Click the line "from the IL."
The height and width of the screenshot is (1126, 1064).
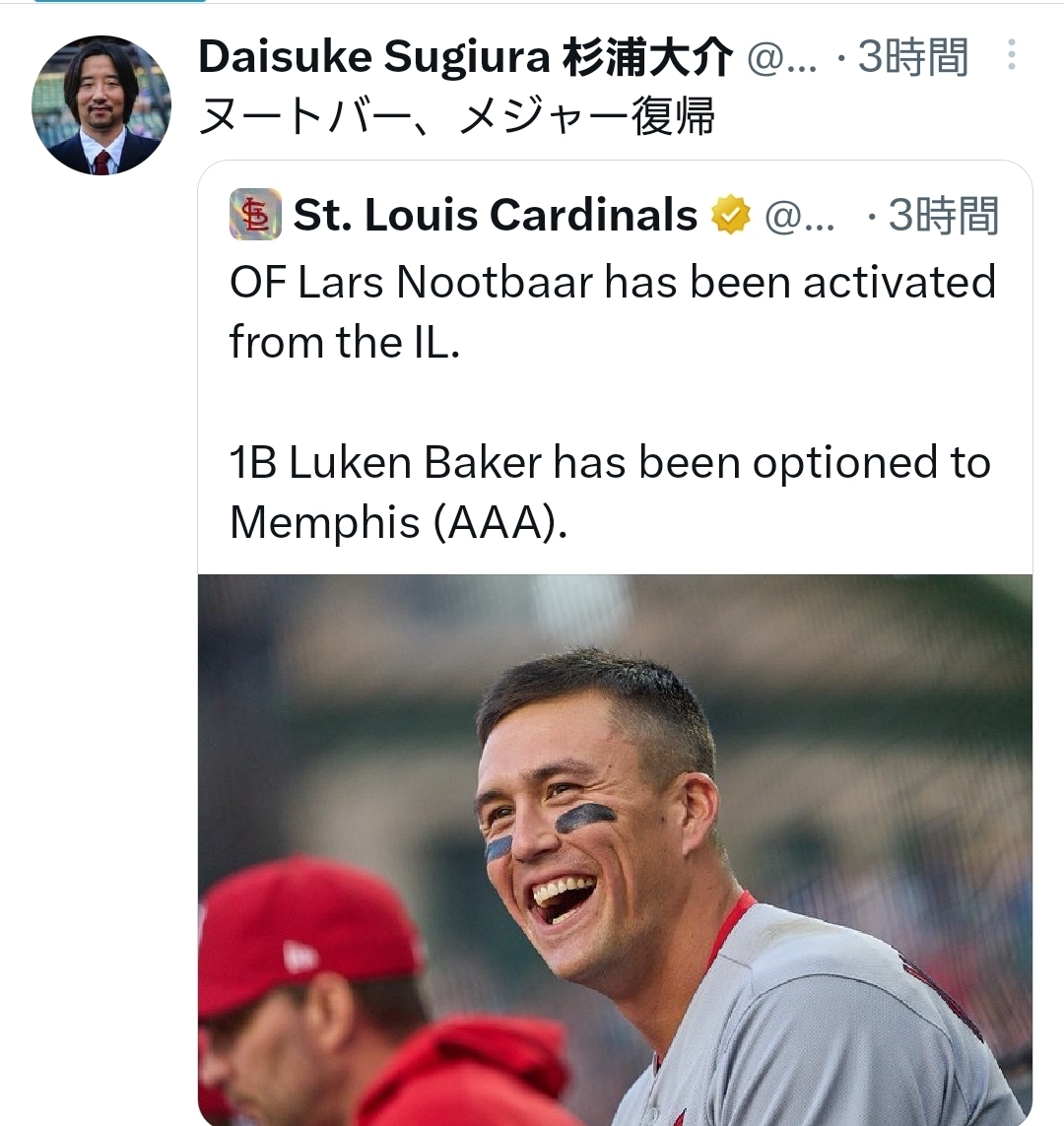point(345,343)
